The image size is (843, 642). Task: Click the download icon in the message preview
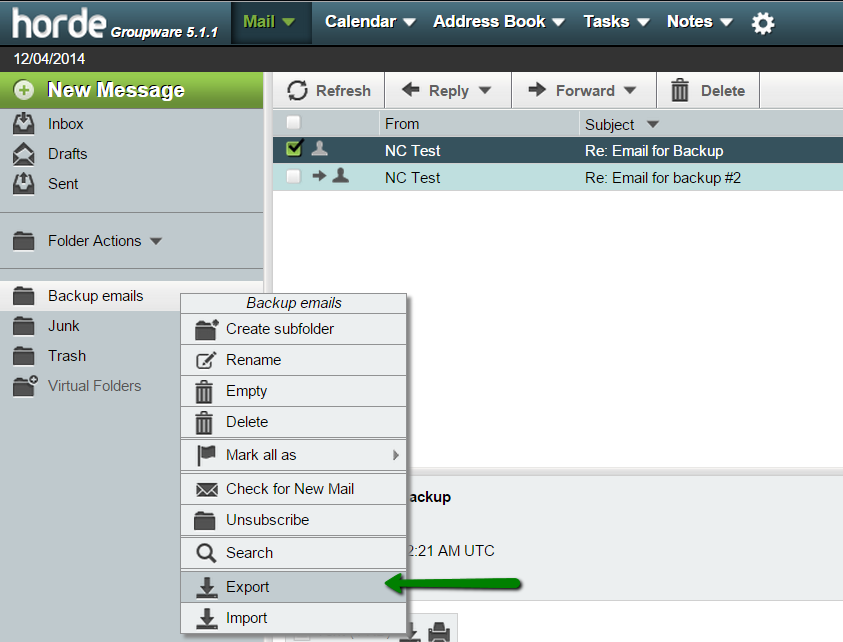410,633
